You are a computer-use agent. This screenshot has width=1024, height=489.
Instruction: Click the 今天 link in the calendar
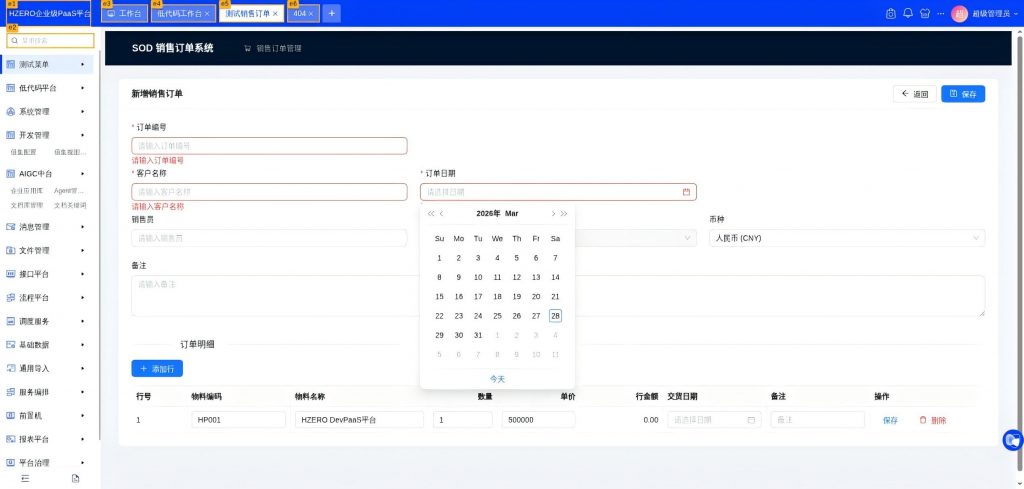coord(497,379)
